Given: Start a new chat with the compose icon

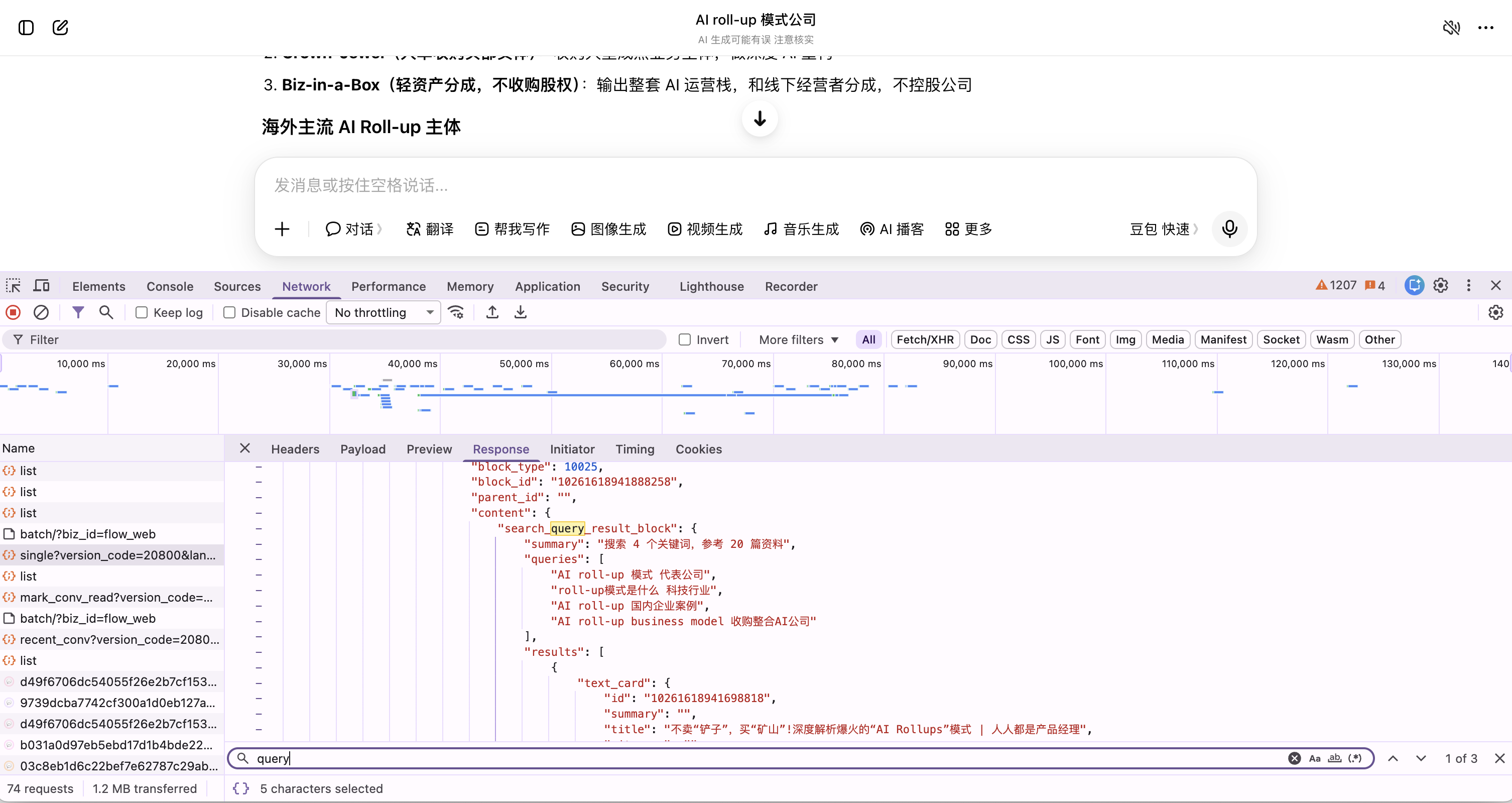Looking at the screenshot, I should pyautogui.click(x=60, y=28).
